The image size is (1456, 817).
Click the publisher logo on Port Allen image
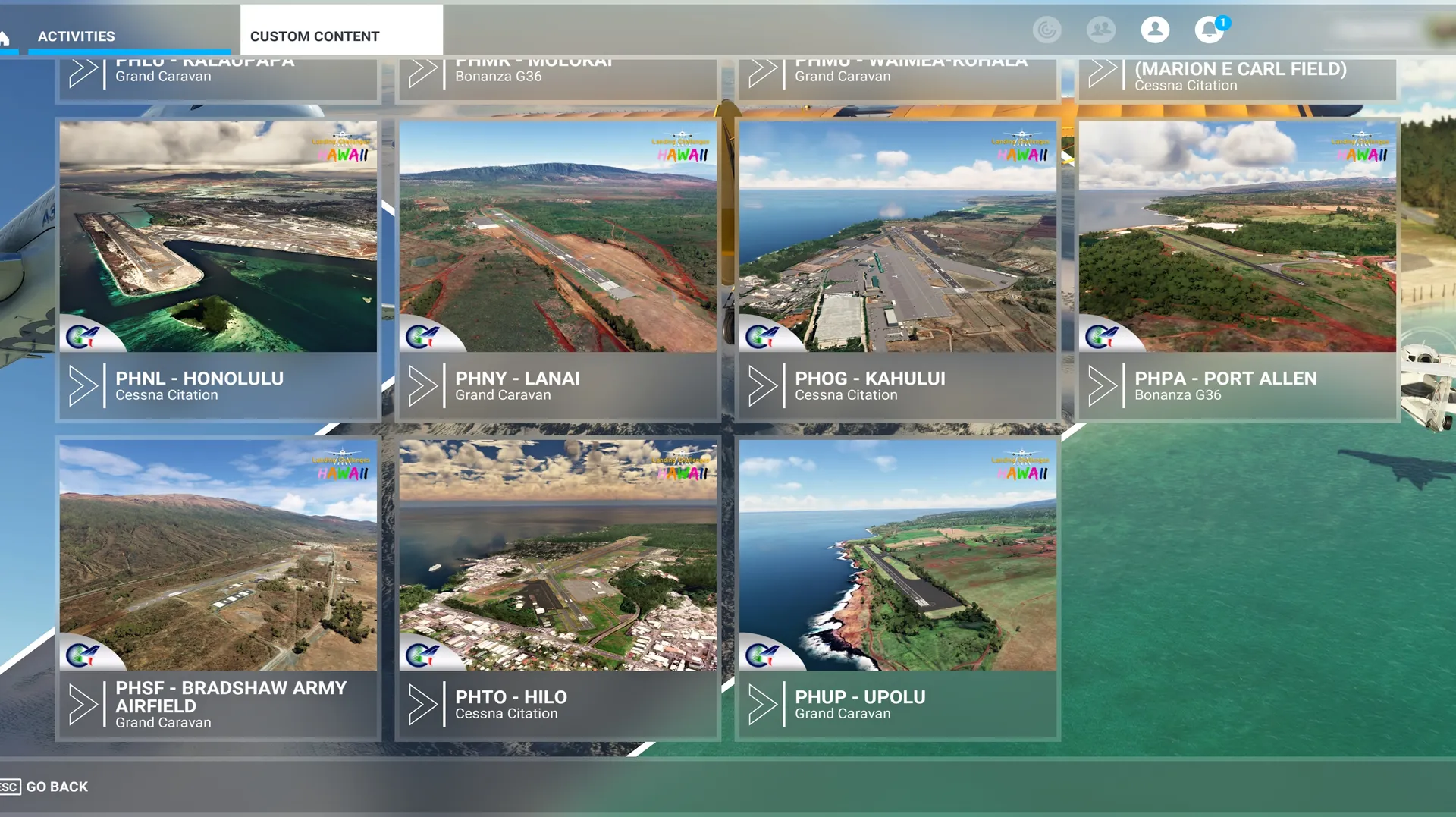click(1101, 335)
